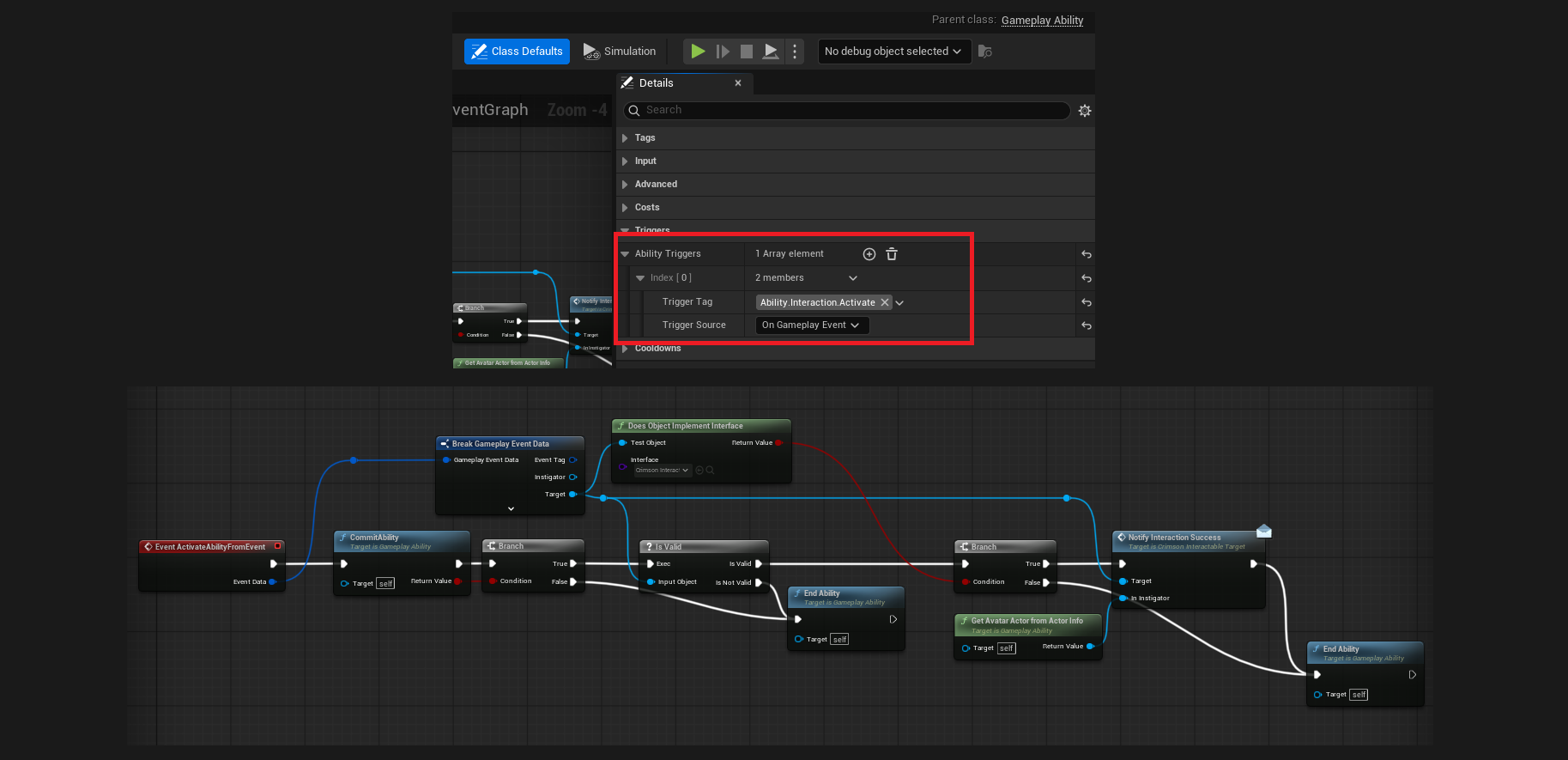Select the Does Object Implement Interface header
This screenshot has height=760, width=1568.
click(701, 426)
